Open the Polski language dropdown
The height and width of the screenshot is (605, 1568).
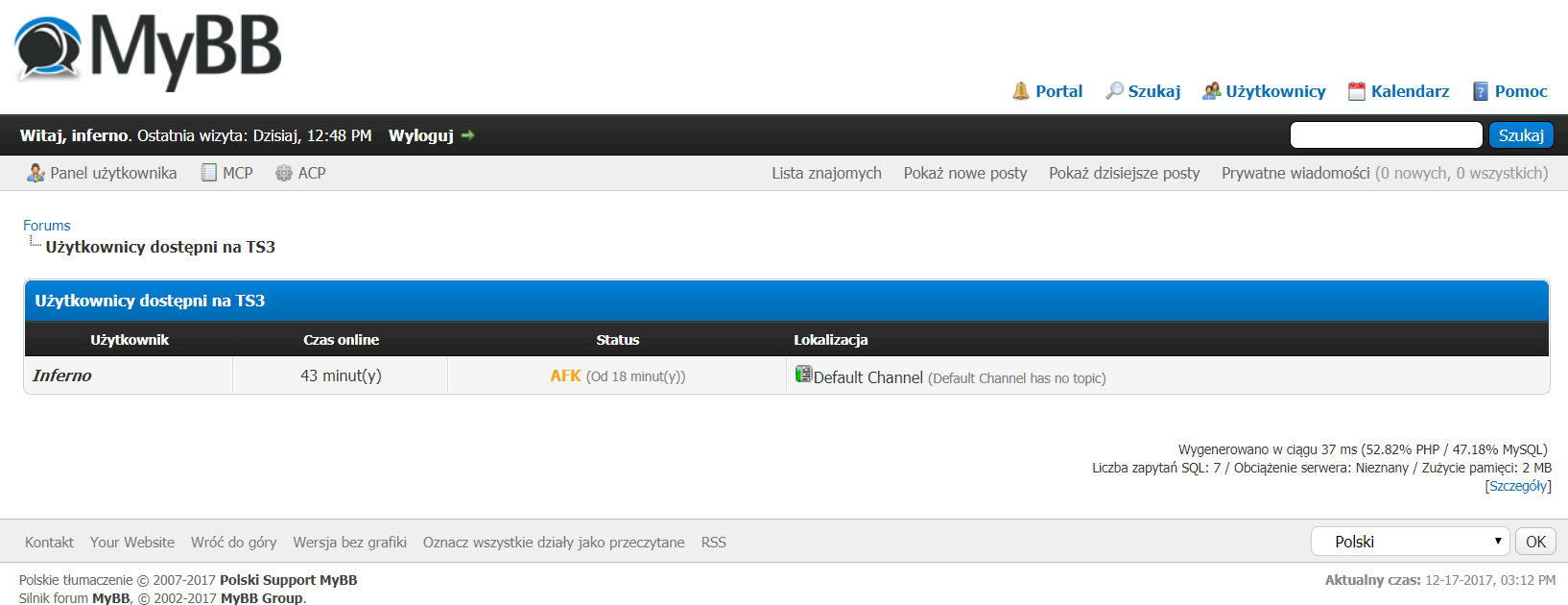click(x=1410, y=542)
